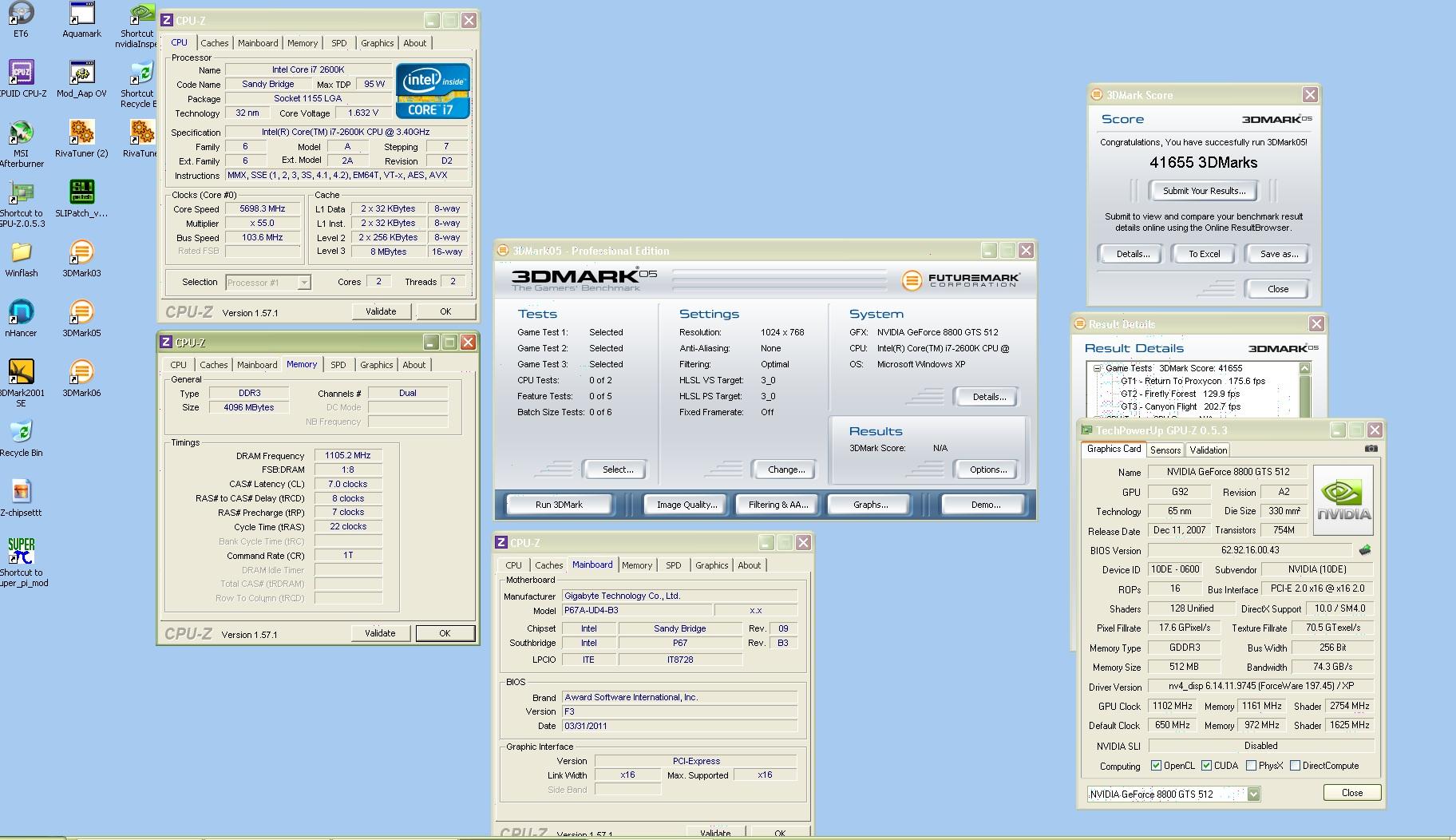Toggle the OpenCL checkbox in GPU-Z
1456x840 pixels.
1156,766
